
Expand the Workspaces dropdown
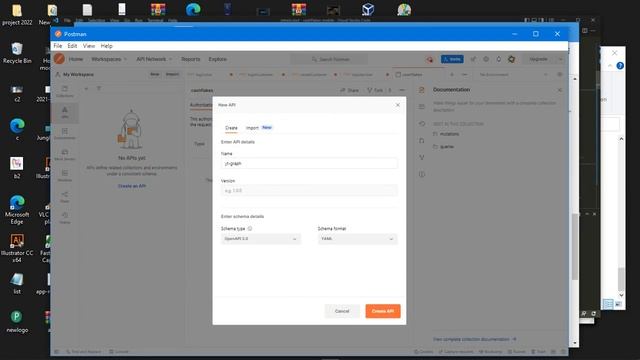[109, 59]
